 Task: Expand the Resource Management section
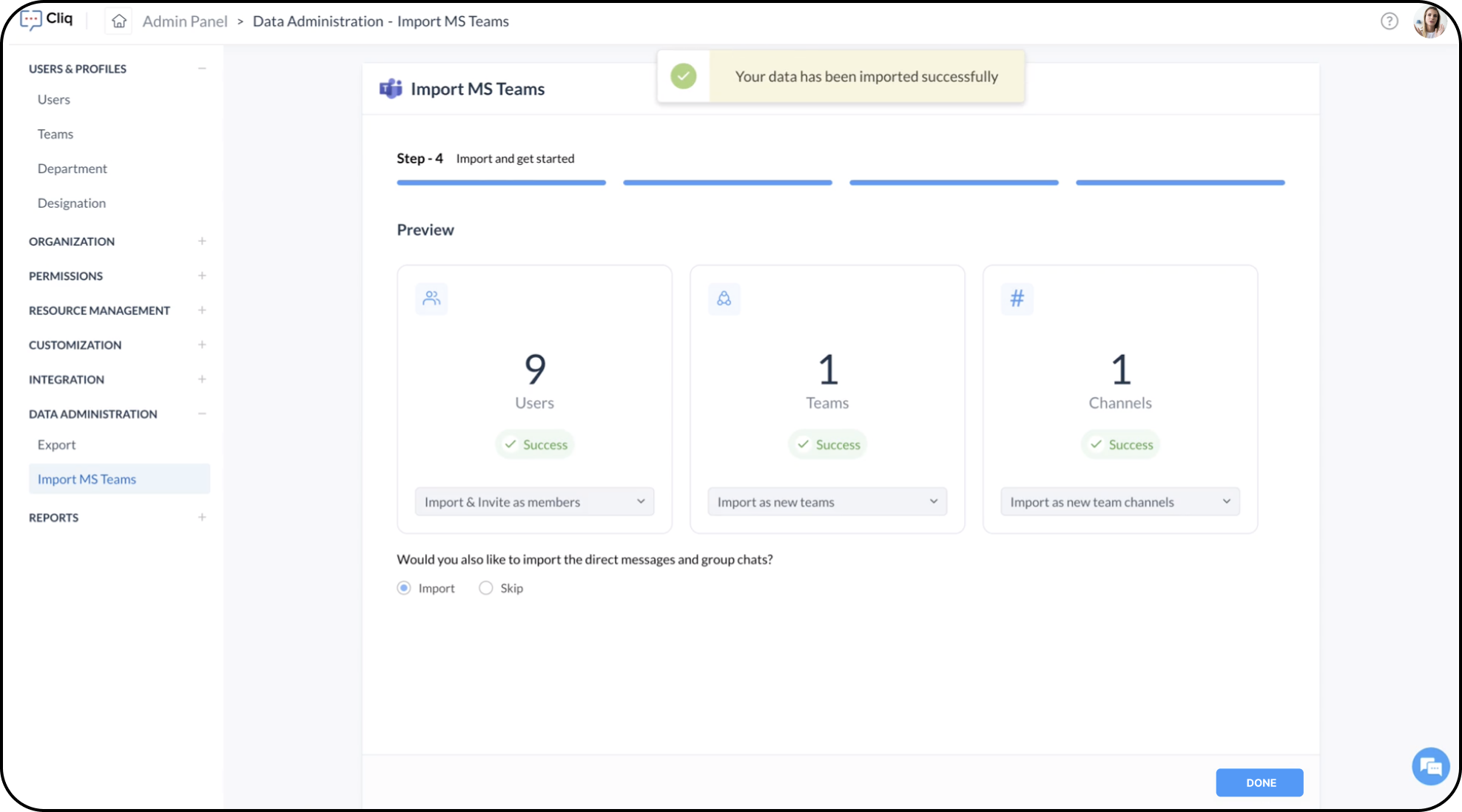202,311
